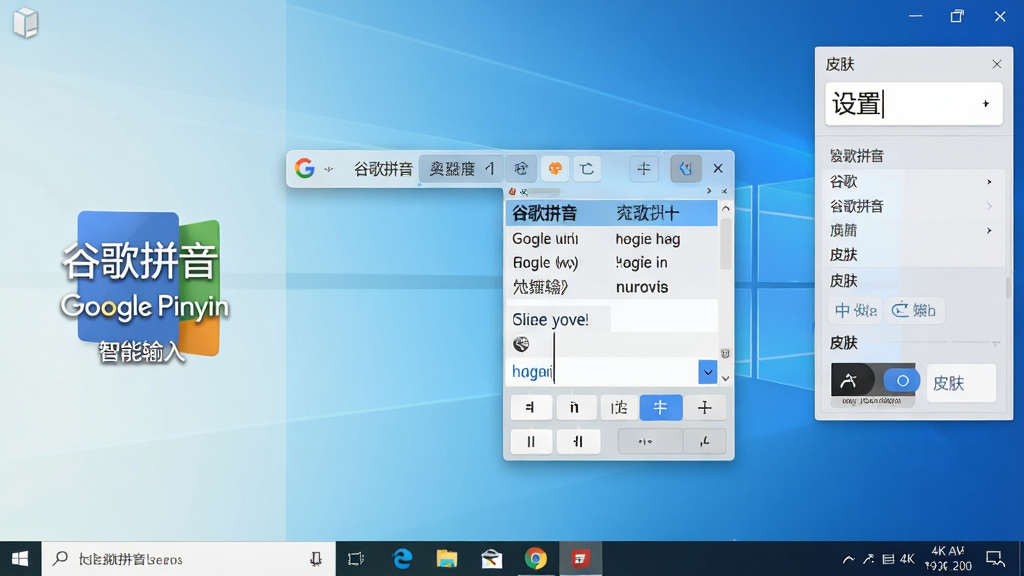Select the dark skin preview thumbnail
Image resolution: width=1024 pixels, height=576 pixels.
pos(852,381)
